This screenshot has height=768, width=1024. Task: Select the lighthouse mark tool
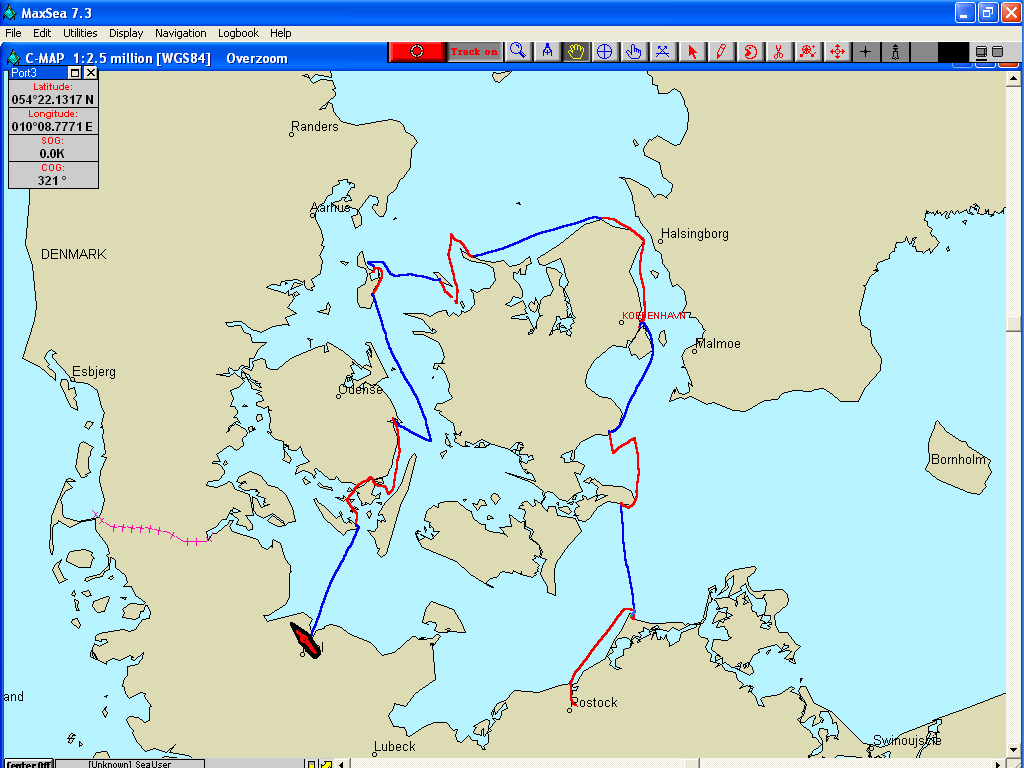point(895,52)
